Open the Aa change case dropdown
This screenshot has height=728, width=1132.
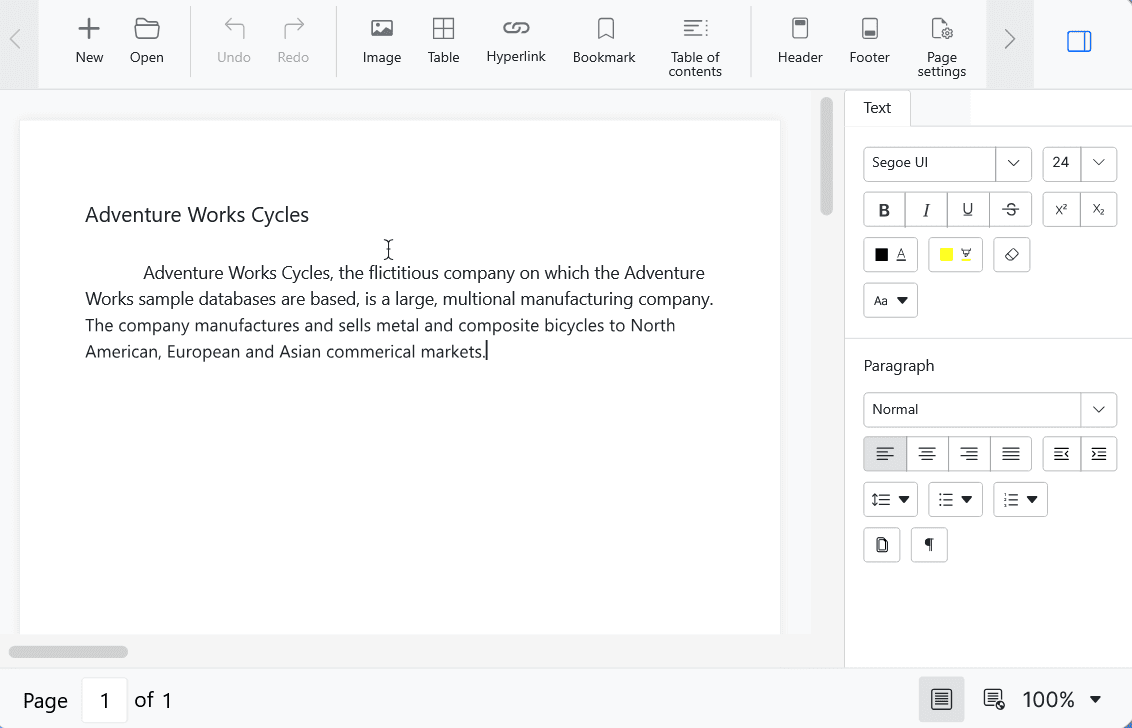pos(891,300)
